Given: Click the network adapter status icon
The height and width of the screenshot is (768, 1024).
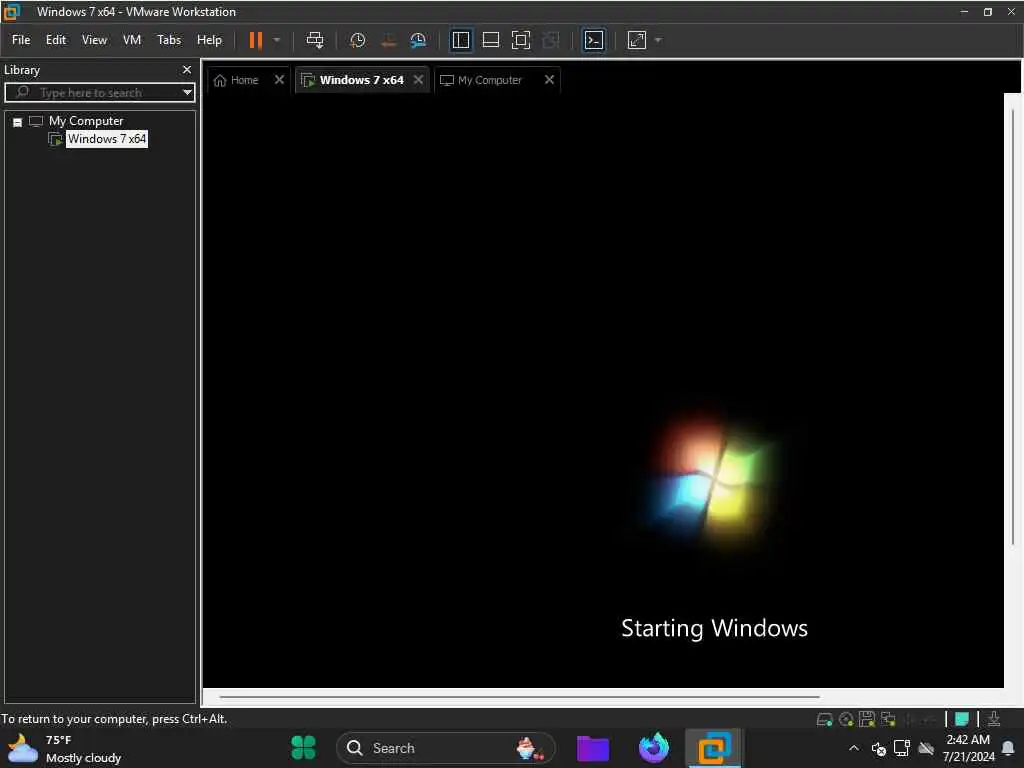Looking at the screenshot, I should [888, 719].
